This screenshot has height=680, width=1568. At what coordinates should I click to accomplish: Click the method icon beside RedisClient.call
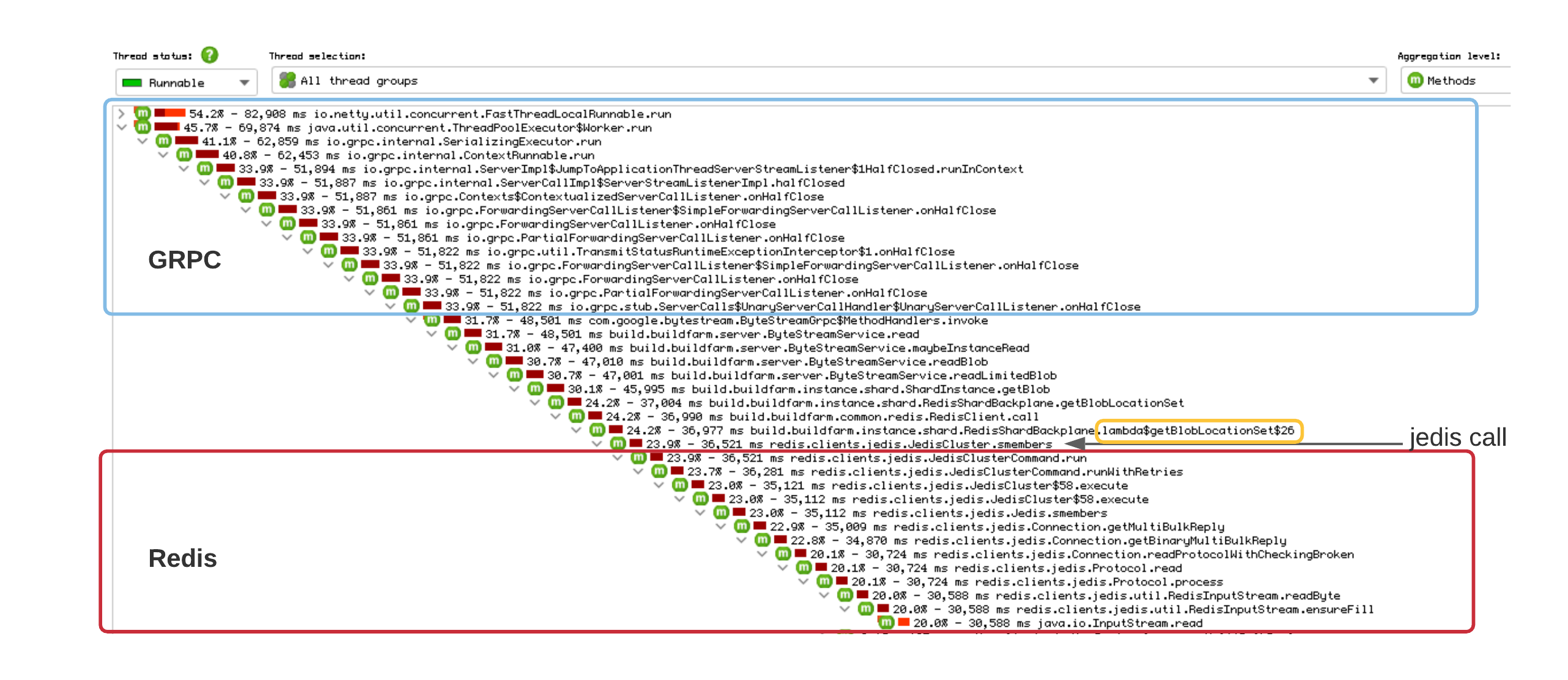[x=576, y=416]
